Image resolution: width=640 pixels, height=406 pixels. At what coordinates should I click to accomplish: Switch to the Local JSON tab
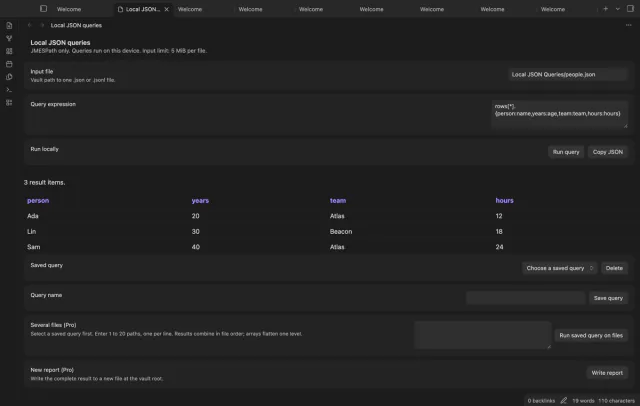(x=143, y=9)
